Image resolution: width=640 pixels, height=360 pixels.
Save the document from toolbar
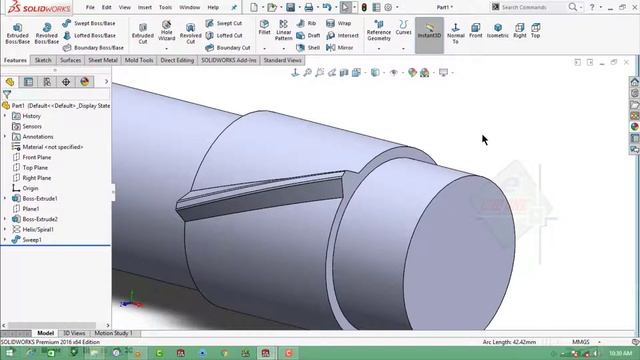coord(290,7)
